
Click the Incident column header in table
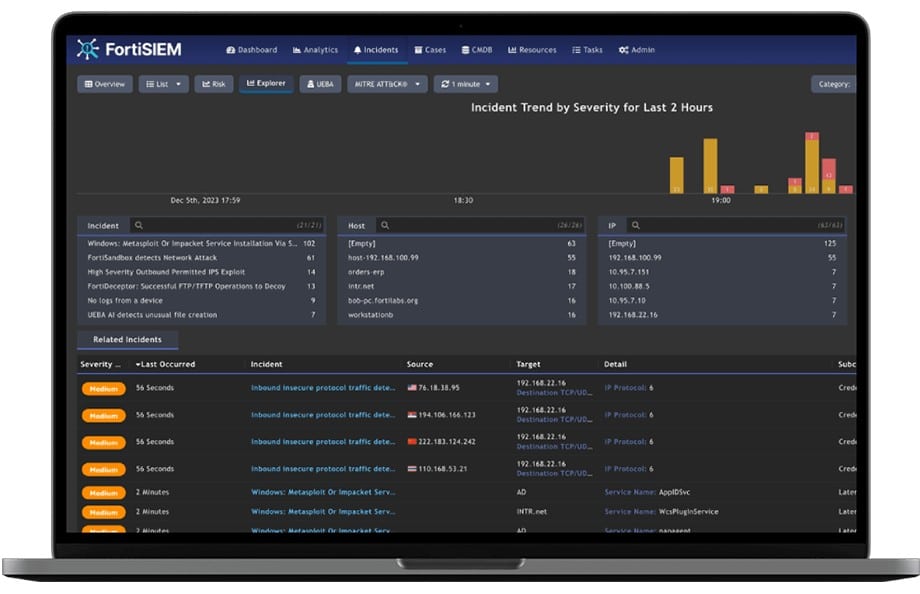point(266,364)
